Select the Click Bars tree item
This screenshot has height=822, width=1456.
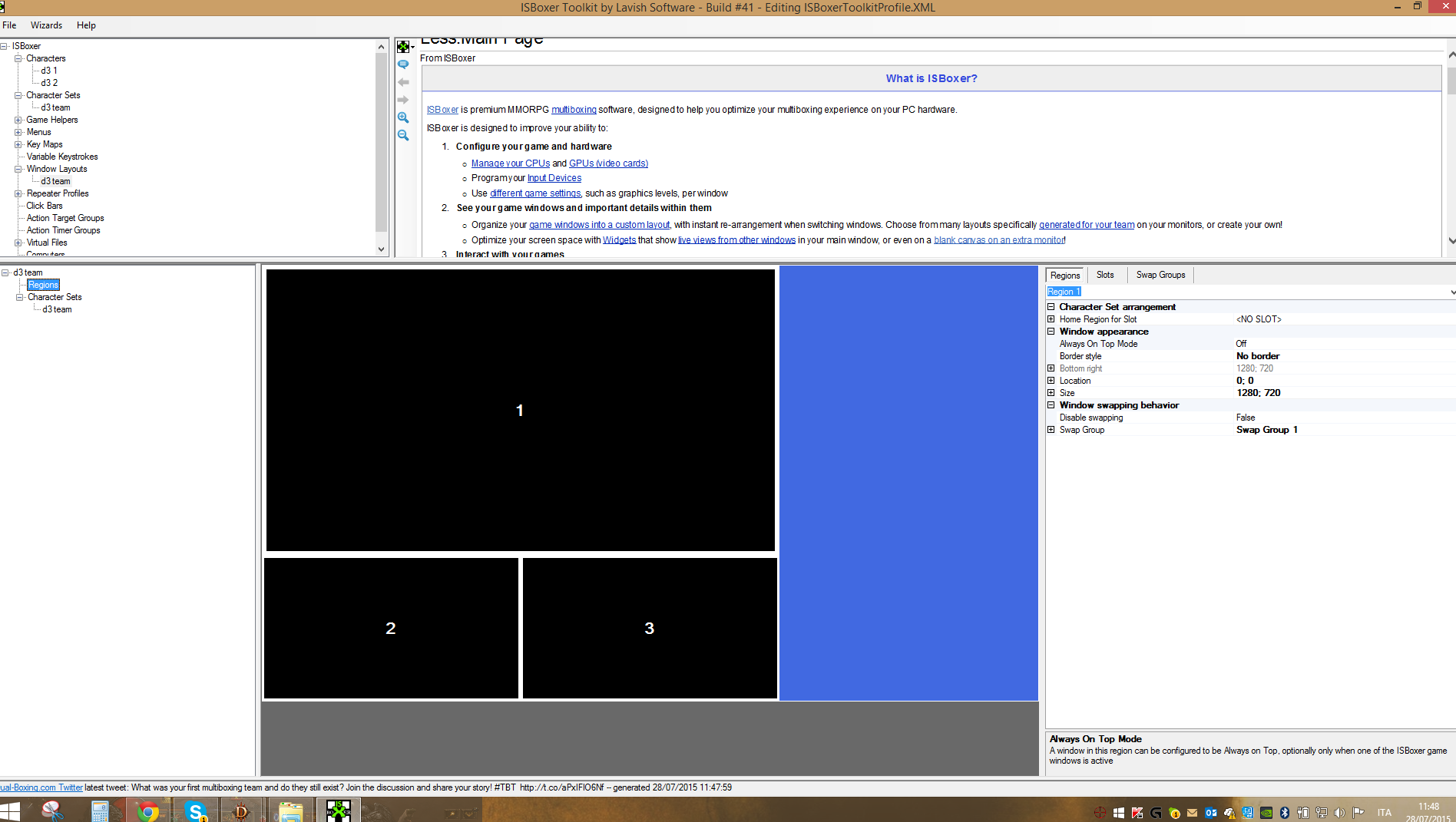click(x=45, y=206)
